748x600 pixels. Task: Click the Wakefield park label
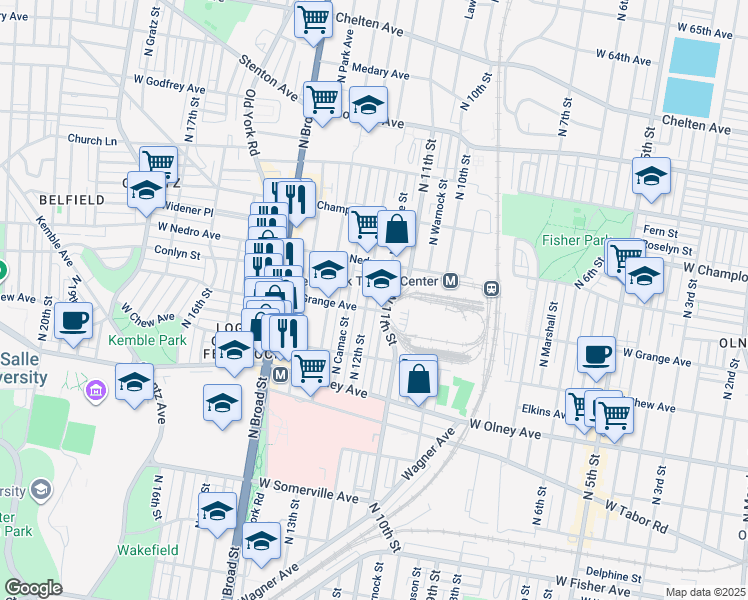point(148,550)
